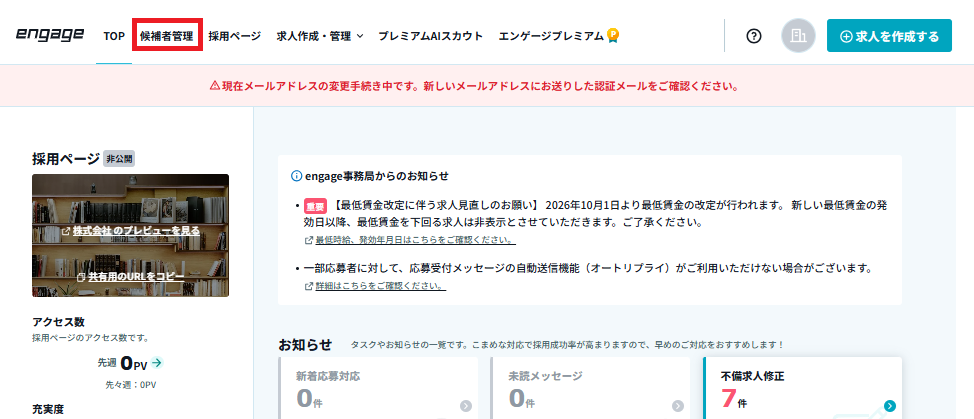The height and width of the screenshot is (419, 974).
Task: Click the 充実度 heading
Action: point(48,410)
